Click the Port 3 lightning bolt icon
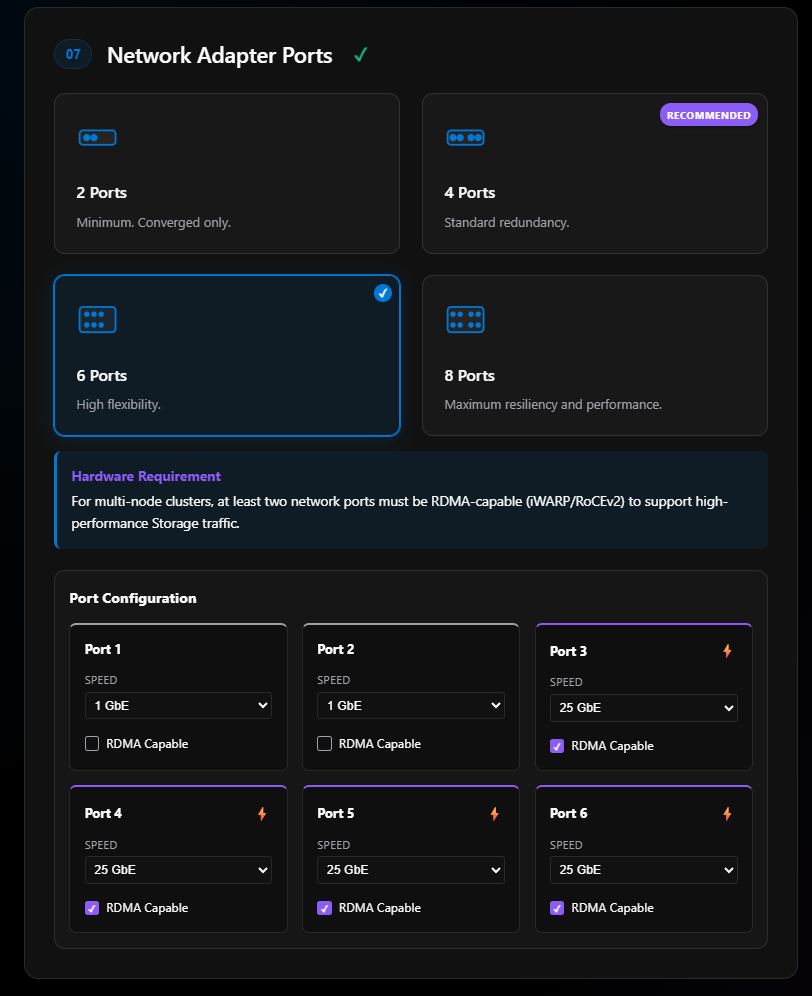 tap(727, 651)
